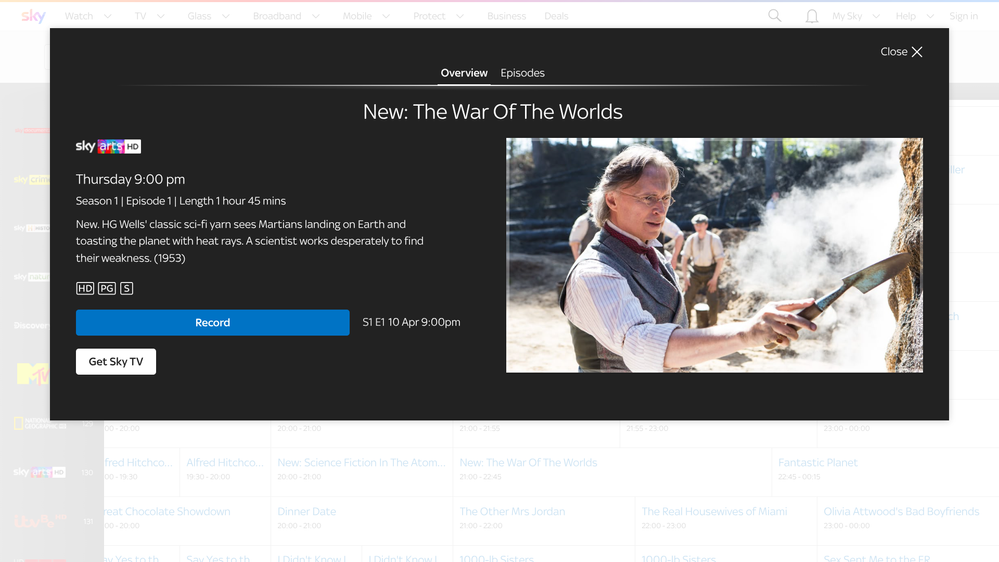Click the Sky Arts HD channel logo

108,147
